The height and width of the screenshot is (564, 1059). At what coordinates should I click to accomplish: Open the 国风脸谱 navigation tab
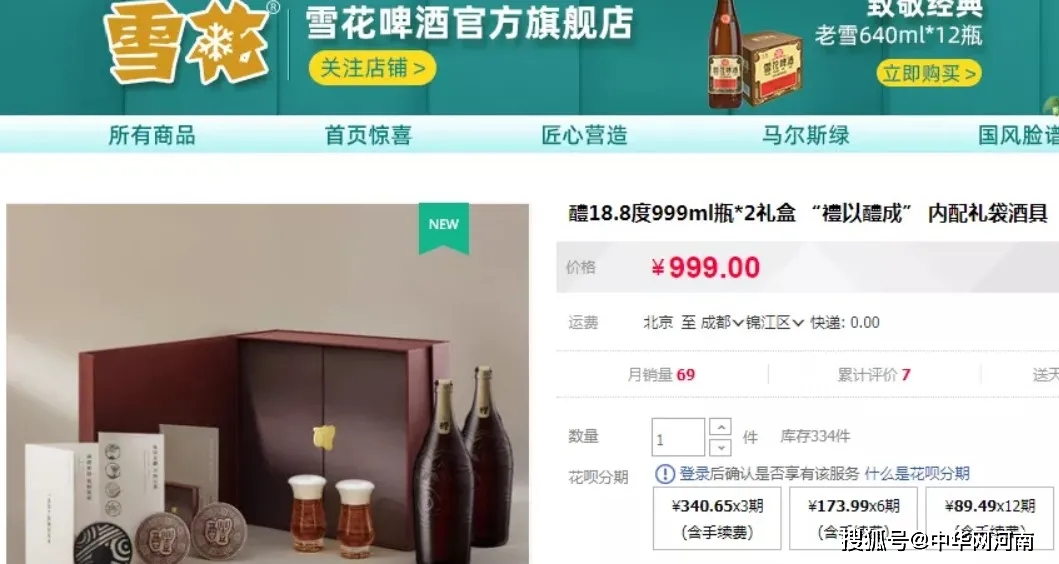(1018, 135)
